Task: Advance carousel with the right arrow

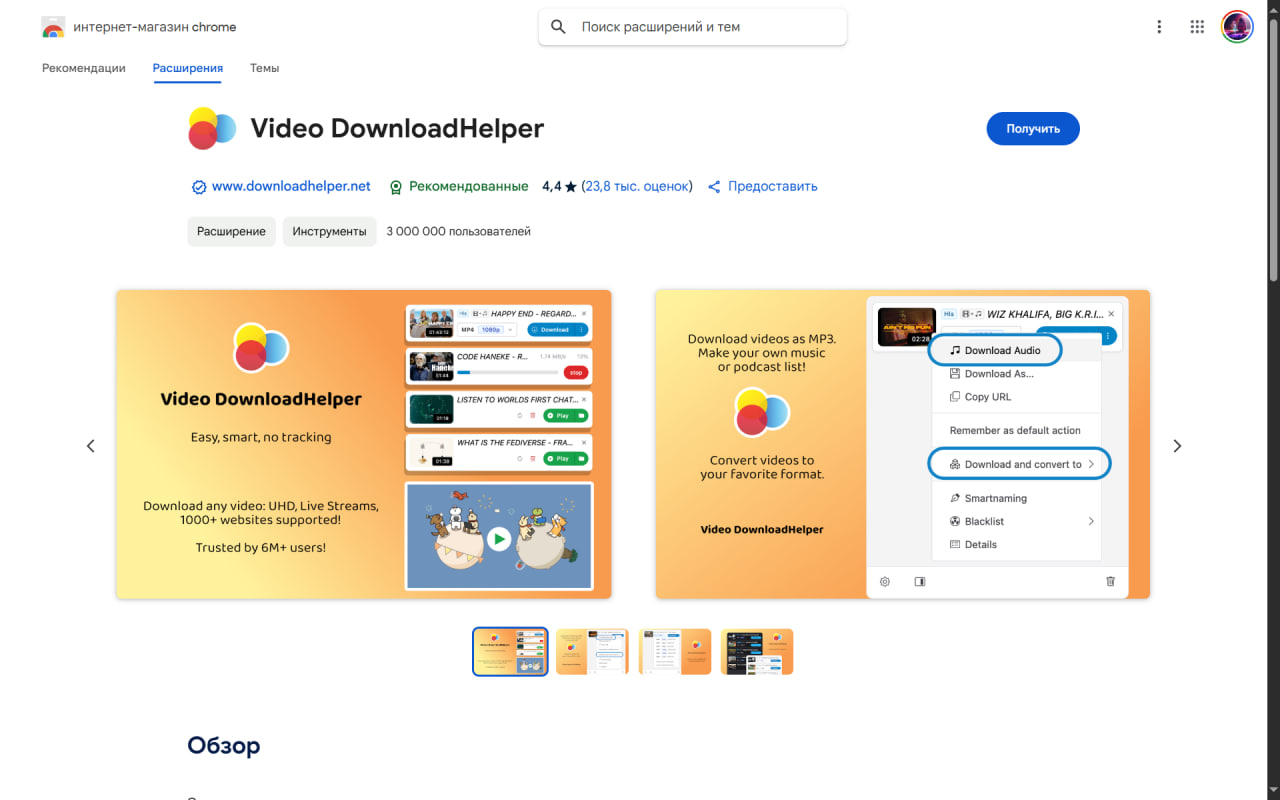Action: pyautogui.click(x=1177, y=446)
